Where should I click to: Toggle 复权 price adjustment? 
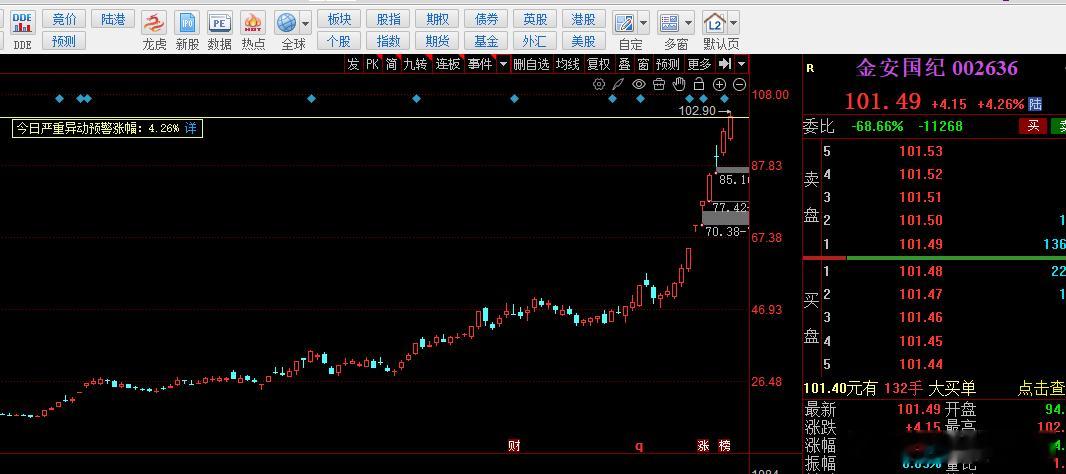point(599,65)
